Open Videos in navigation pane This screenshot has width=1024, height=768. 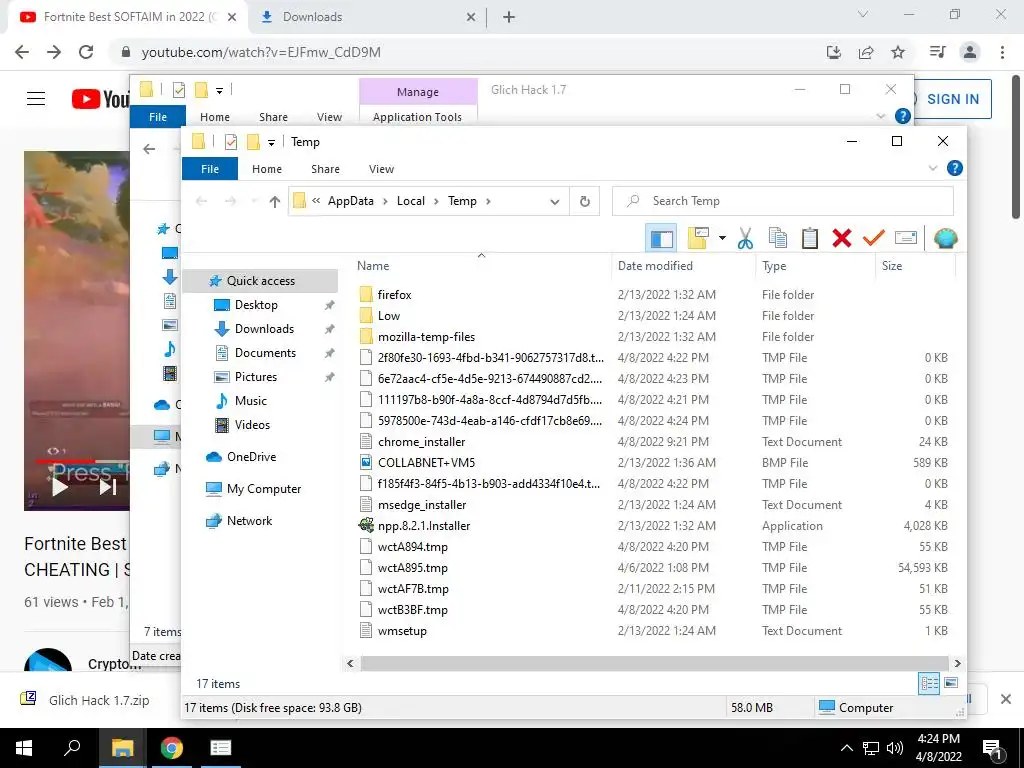(x=252, y=424)
